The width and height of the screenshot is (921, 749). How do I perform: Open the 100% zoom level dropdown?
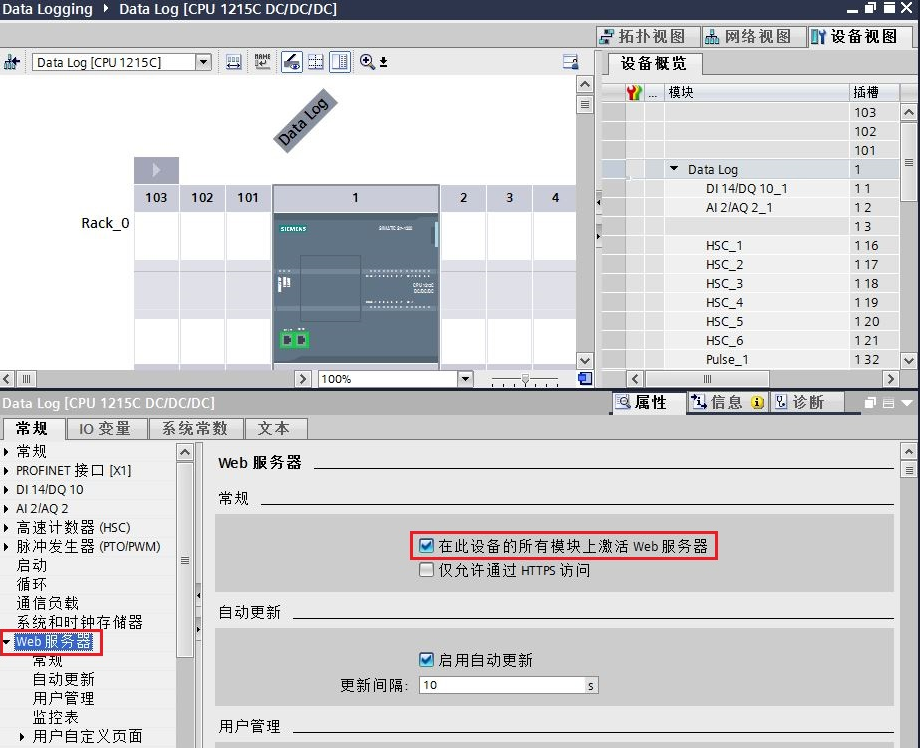point(465,379)
